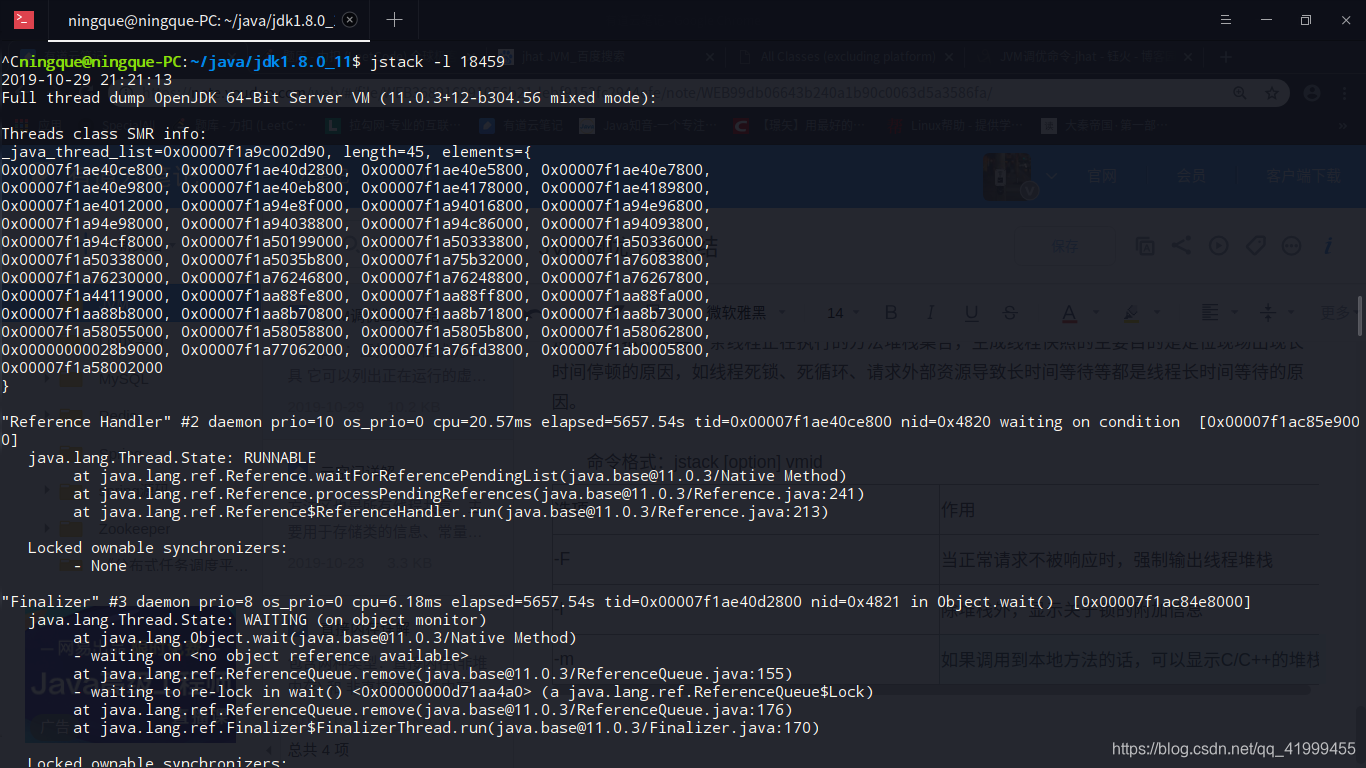The height and width of the screenshot is (768, 1366).
Task: Click the 'Full thread dump OpenJDK' line
Action: click(329, 98)
